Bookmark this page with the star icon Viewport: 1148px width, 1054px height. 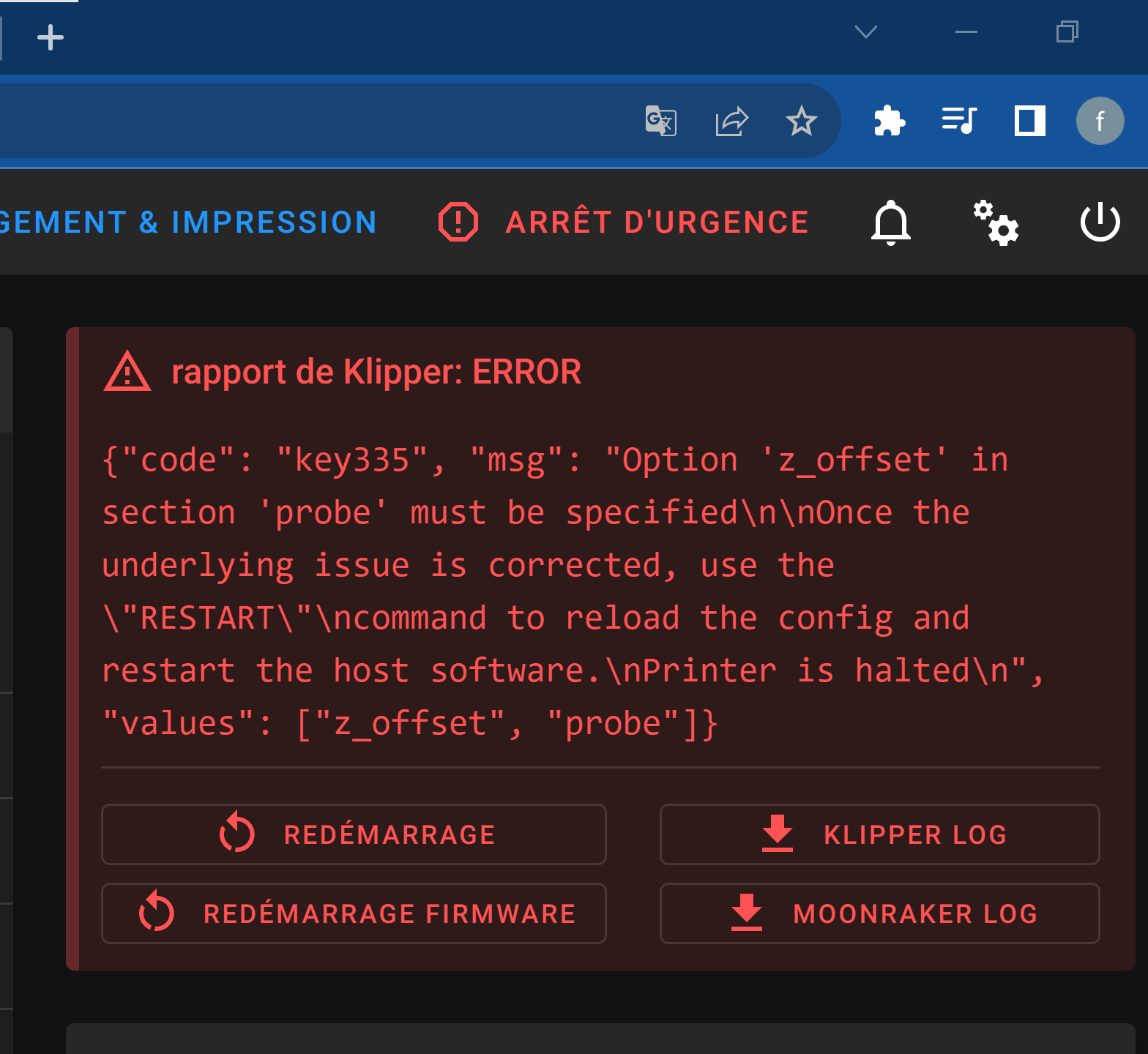pyautogui.click(x=801, y=121)
